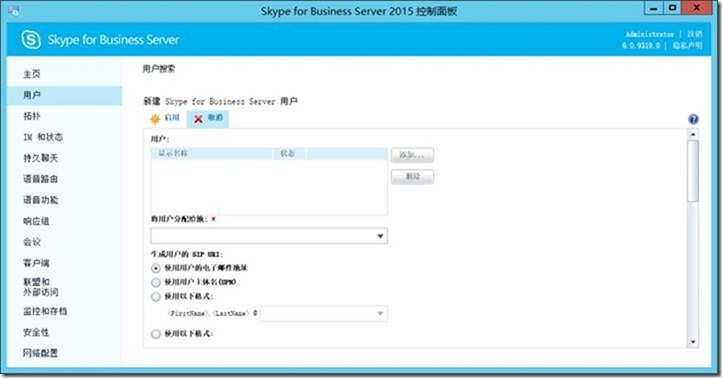Open IM 和状态 section

(43, 137)
